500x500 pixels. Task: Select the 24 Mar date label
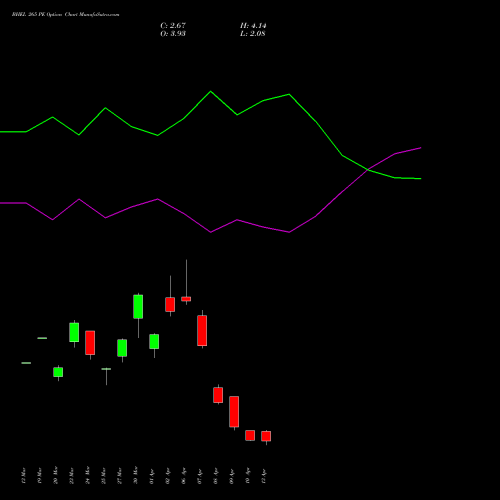point(88,475)
